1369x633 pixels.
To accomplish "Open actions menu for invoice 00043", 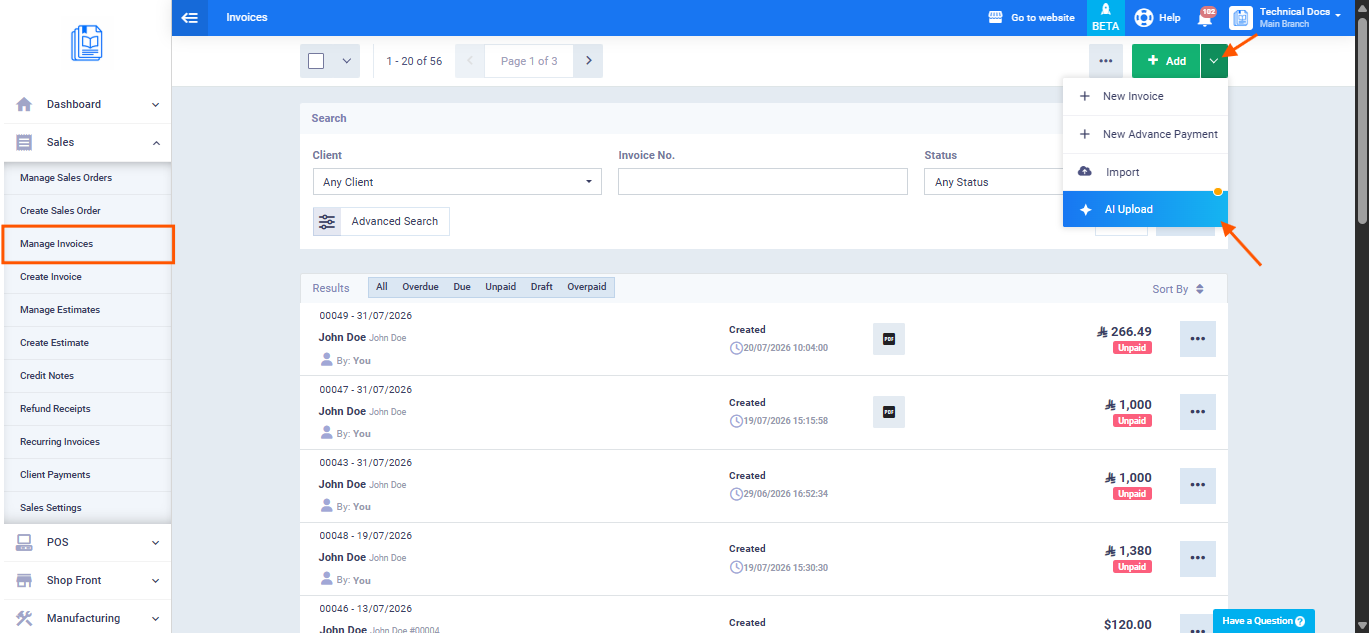I will (1198, 485).
